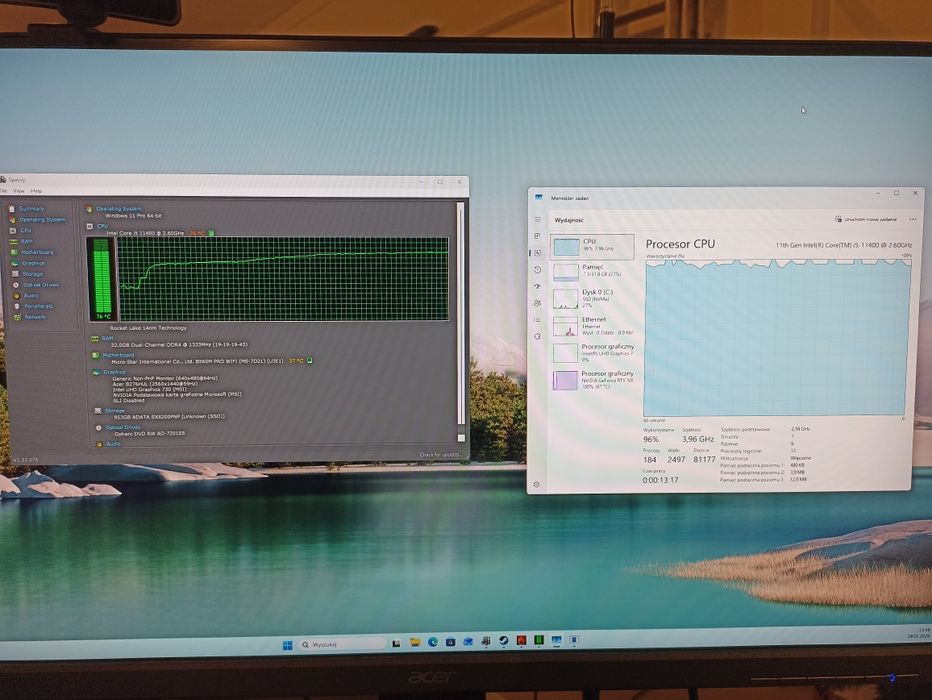Open Windows Start menu
Image resolution: width=932 pixels, height=700 pixels.
click(x=288, y=645)
